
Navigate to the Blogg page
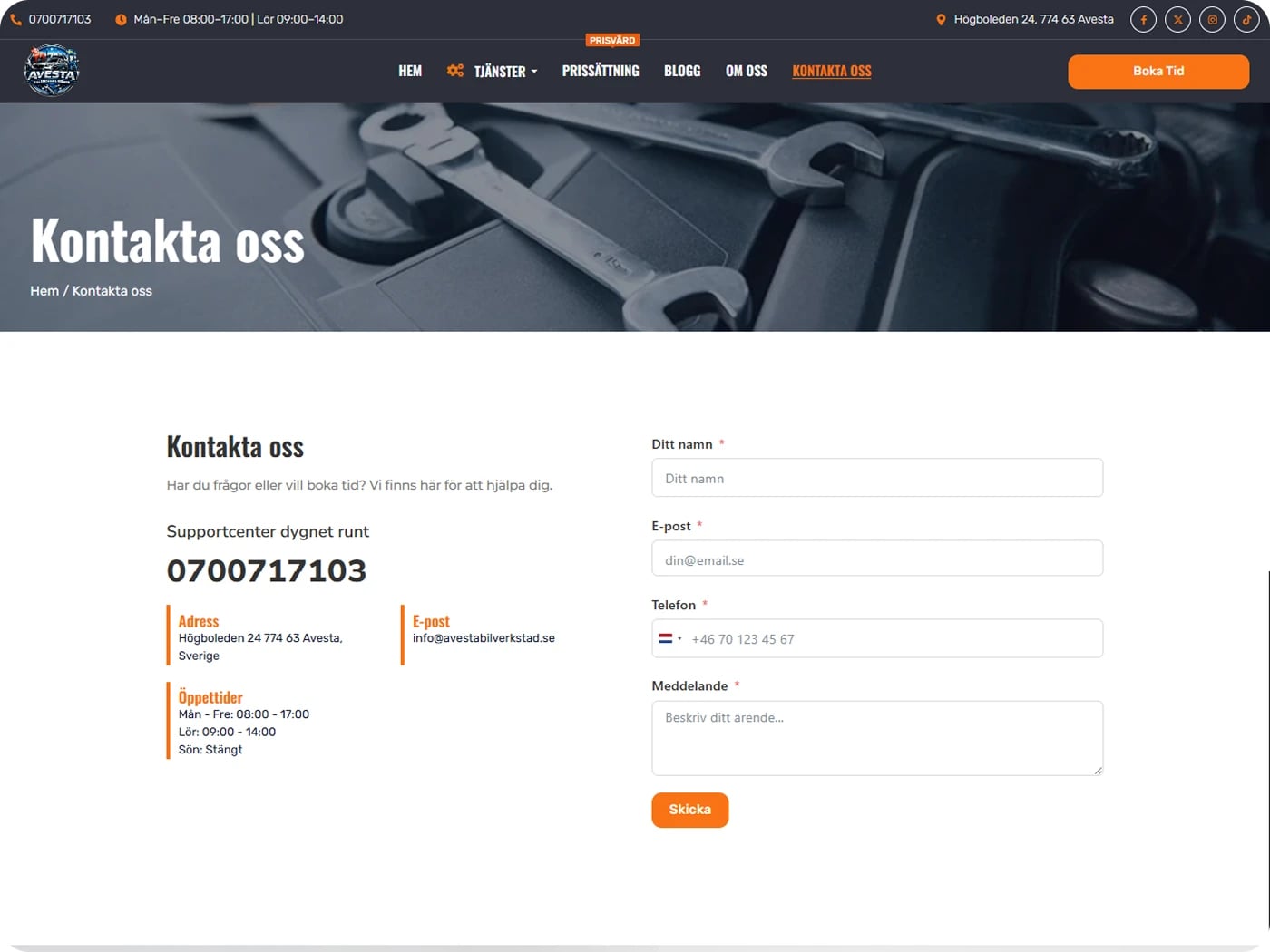pos(682,71)
